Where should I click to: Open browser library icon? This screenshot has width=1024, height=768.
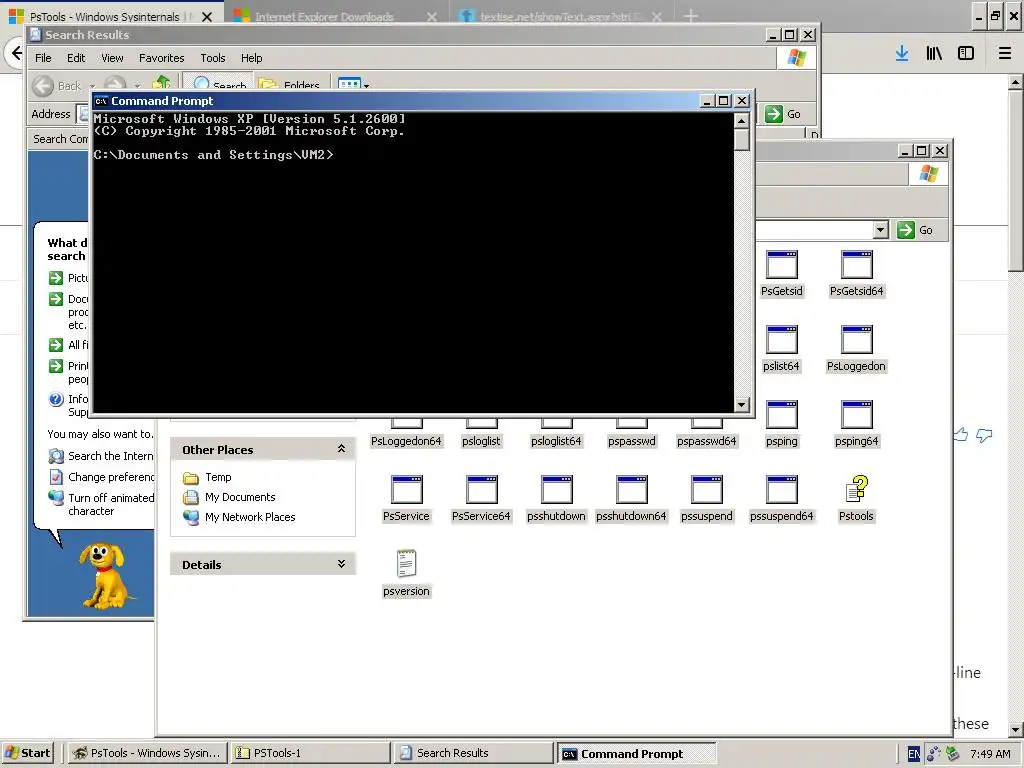click(934, 54)
